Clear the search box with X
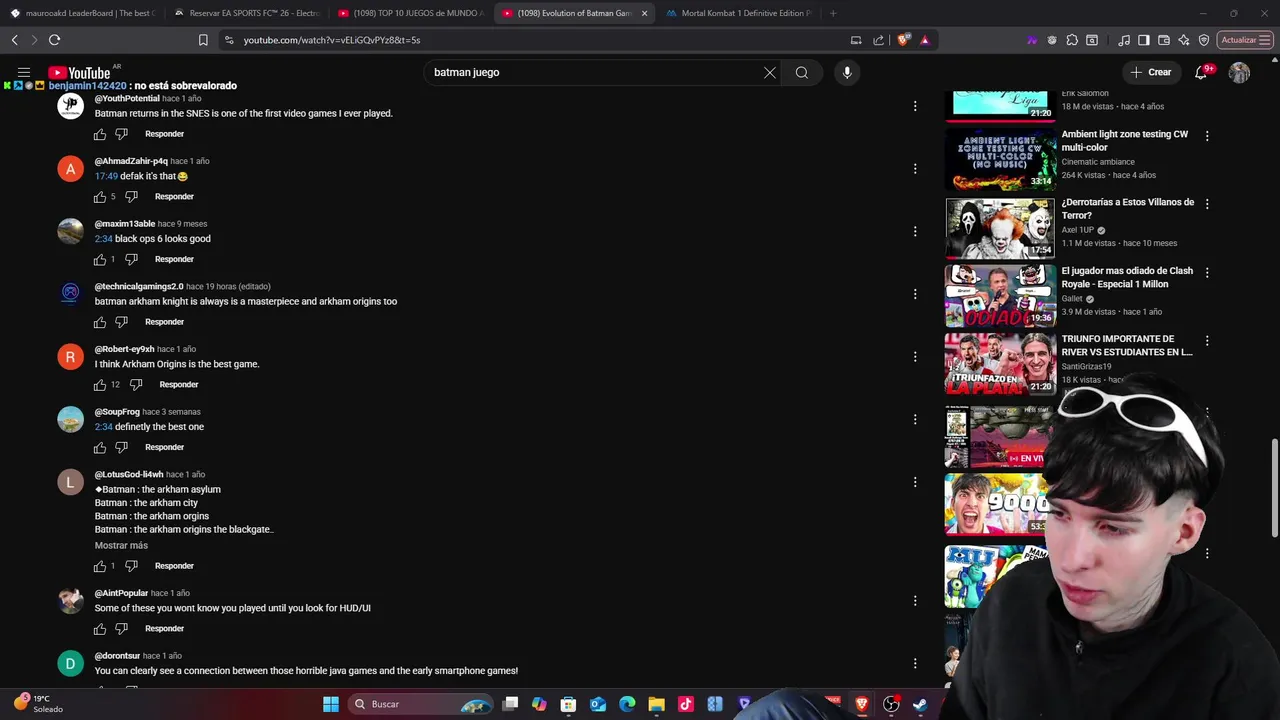The width and height of the screenshot is (1280, 720). pyautogui.click(x=770, y=72)
